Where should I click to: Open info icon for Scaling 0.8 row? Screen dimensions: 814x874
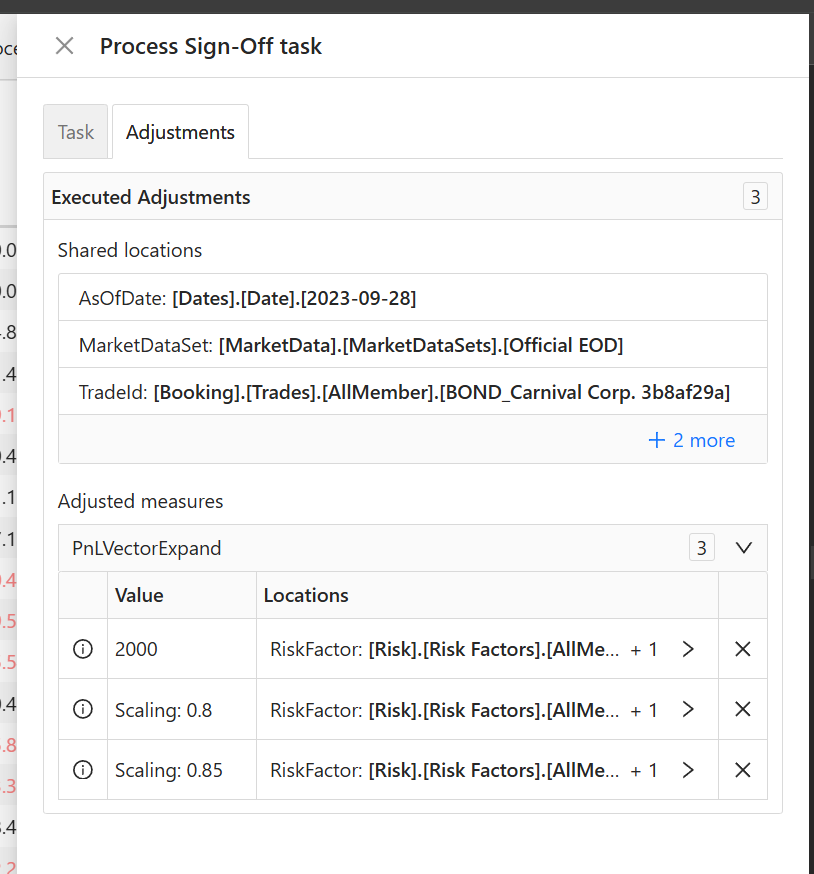(x=83, y=710)
